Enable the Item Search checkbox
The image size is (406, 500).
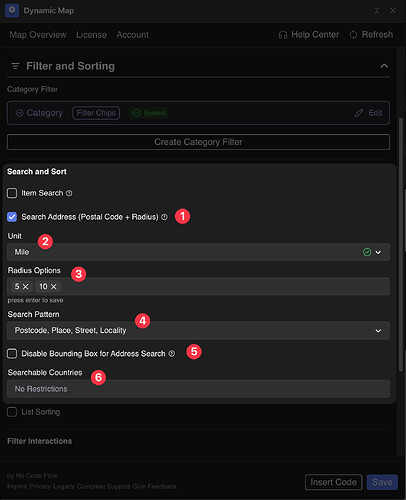coord(12,193)
